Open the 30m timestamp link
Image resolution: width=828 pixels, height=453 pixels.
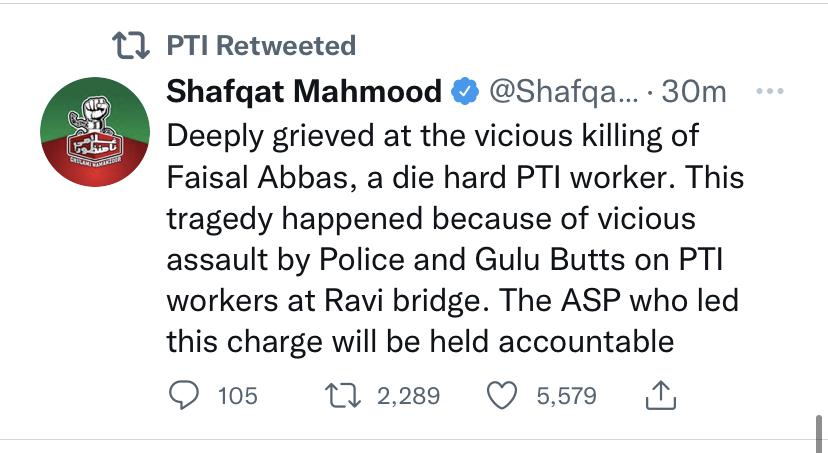point(694,92)
